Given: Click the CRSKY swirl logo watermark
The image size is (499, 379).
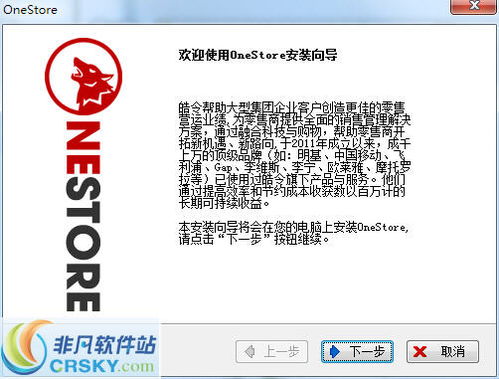Looking at the screenshot, I should (x=25, y=348).
